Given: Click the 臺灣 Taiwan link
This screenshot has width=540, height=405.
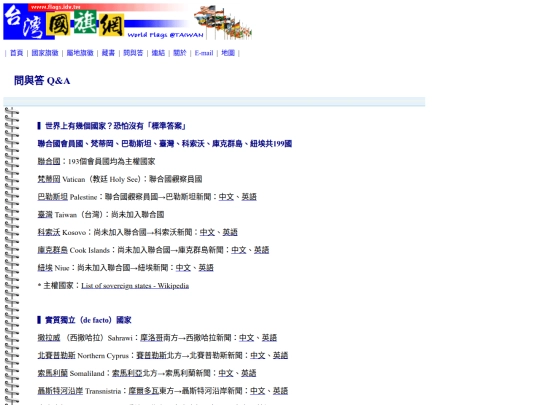Looking at the screenshot, I should (45, 215).
